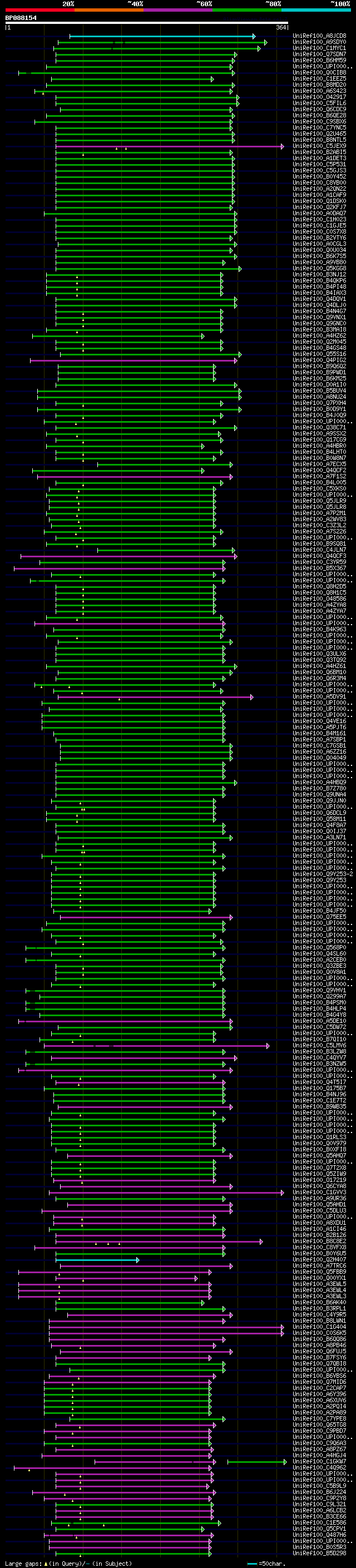Viewport: 356px width, 1568px height.
Task: Select the UniRef100_C1H0Z3 entry
Action: [319, 220]
